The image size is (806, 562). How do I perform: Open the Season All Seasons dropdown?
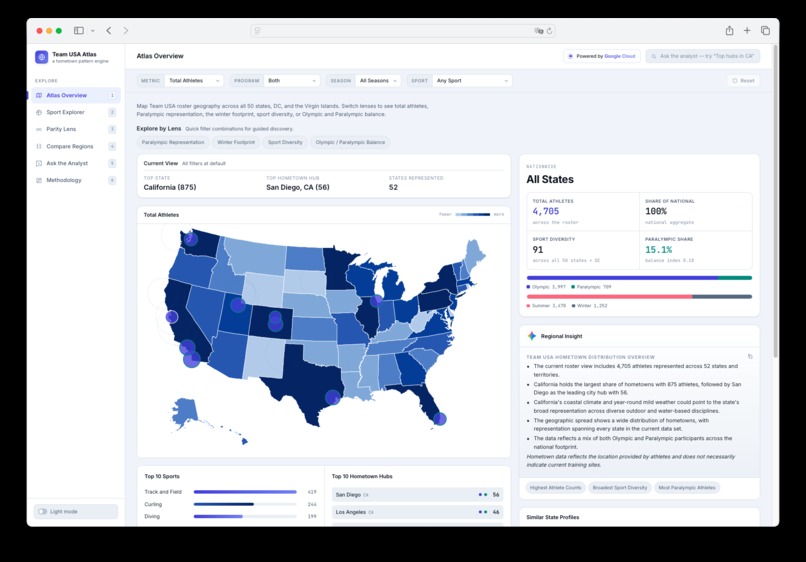point(378,81)
